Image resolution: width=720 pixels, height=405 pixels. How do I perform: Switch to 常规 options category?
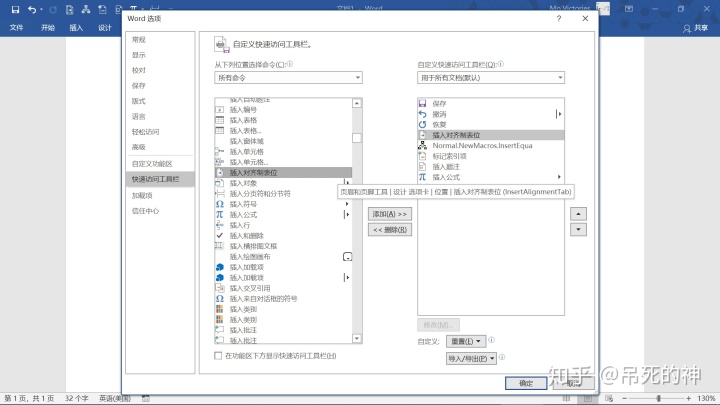(160, 39)
